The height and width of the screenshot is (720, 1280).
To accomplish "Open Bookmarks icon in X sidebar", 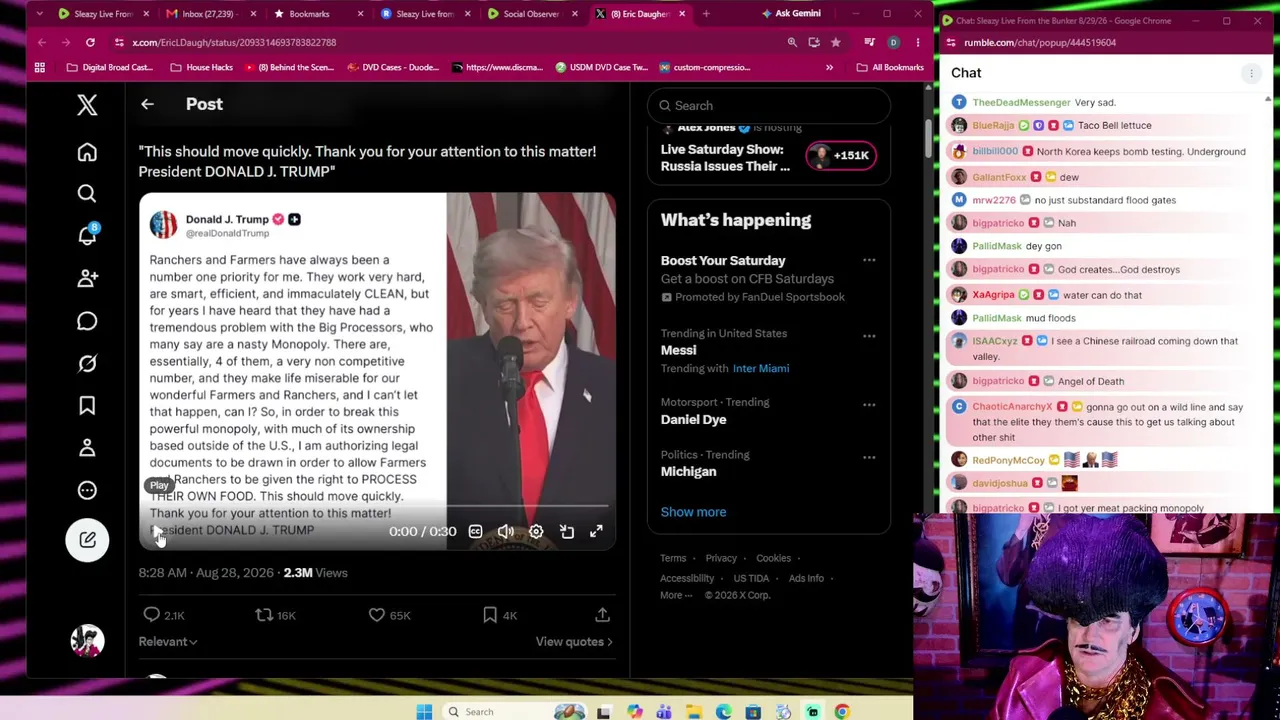I will pyautogui.click(x=87, y=405).
